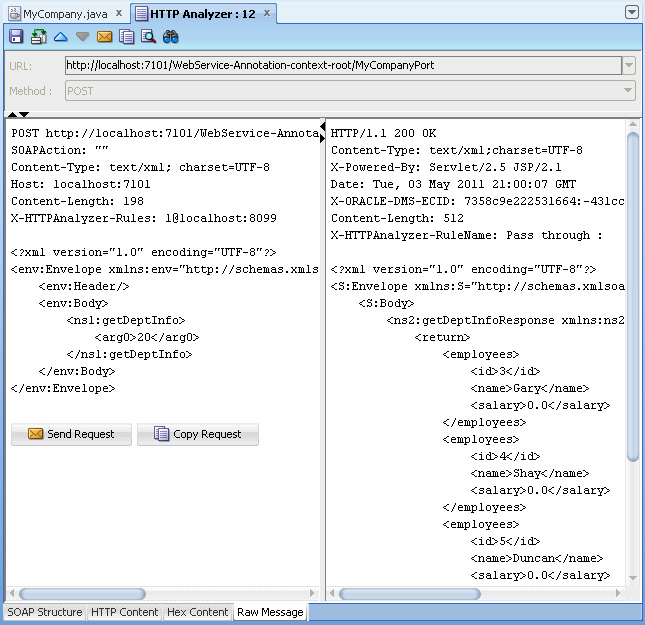Click the 'X-Powered-By: Servlet/2.5 JSP/2.1' line

(446, 167)
